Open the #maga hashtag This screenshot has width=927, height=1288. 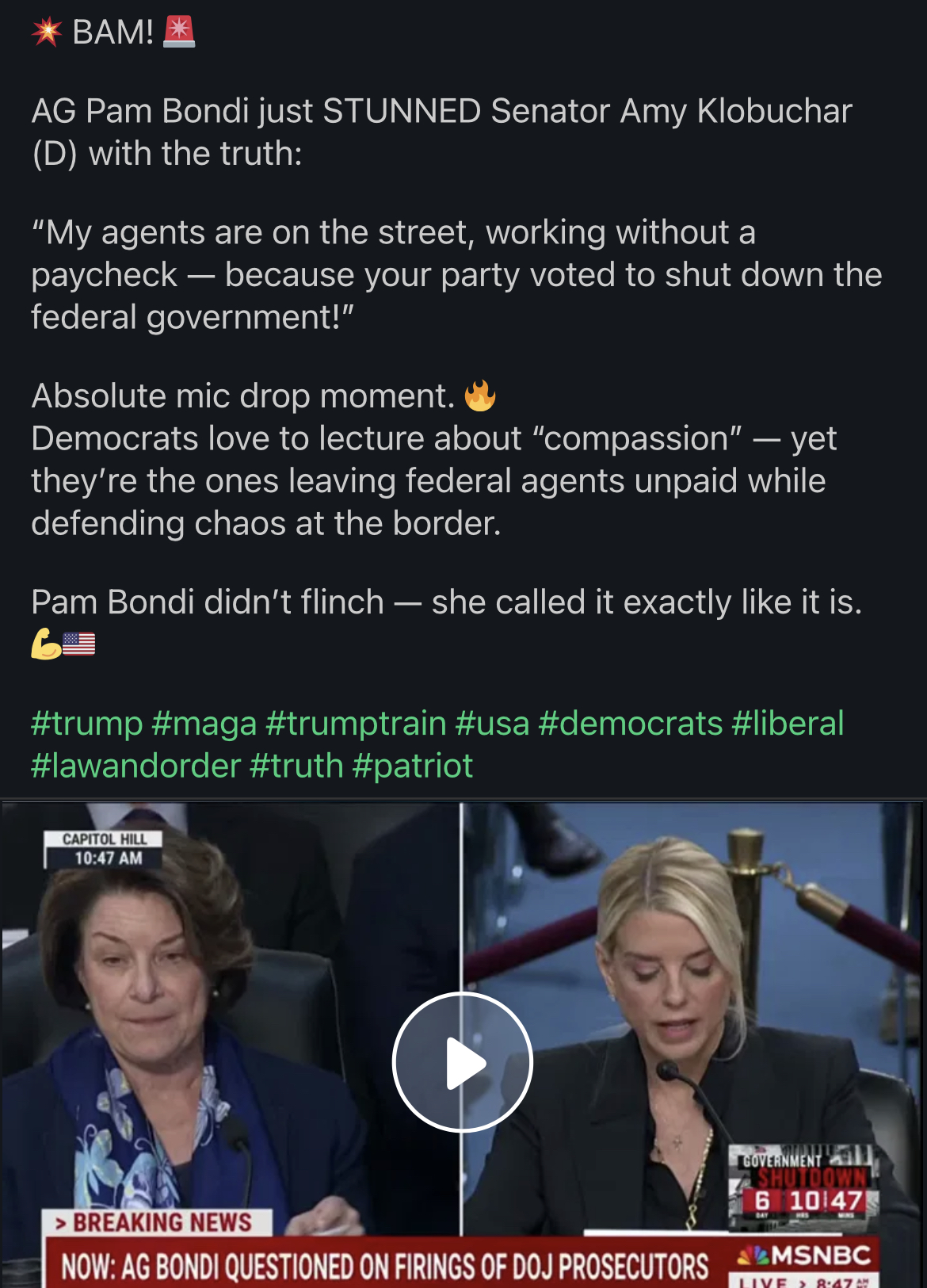point(204,724)
